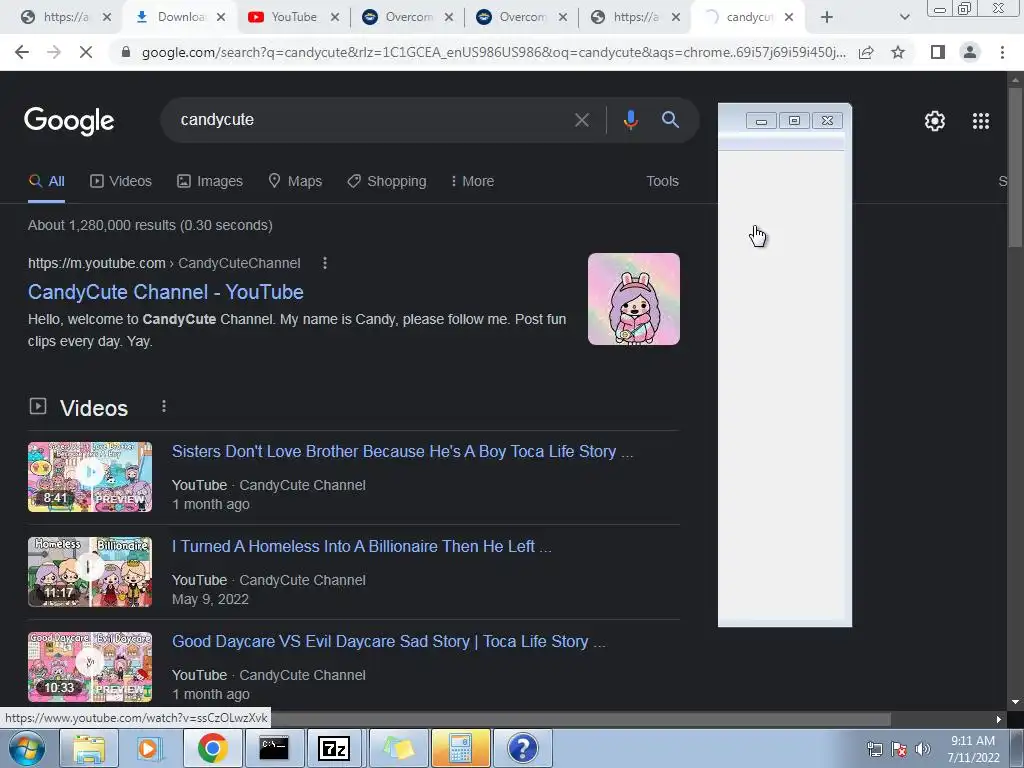The image size is (1024, 768).
Task: Open options for CandyCuteChannel result
Action: click(x=325, y=263)
